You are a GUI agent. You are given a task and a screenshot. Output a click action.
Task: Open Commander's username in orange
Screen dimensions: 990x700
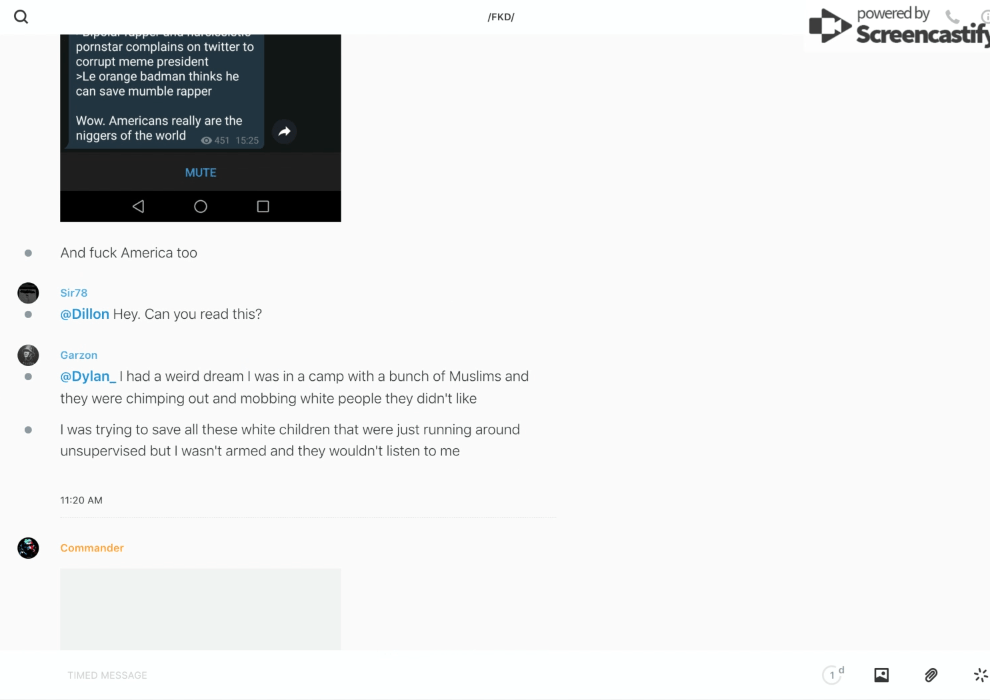click(92, 548)
